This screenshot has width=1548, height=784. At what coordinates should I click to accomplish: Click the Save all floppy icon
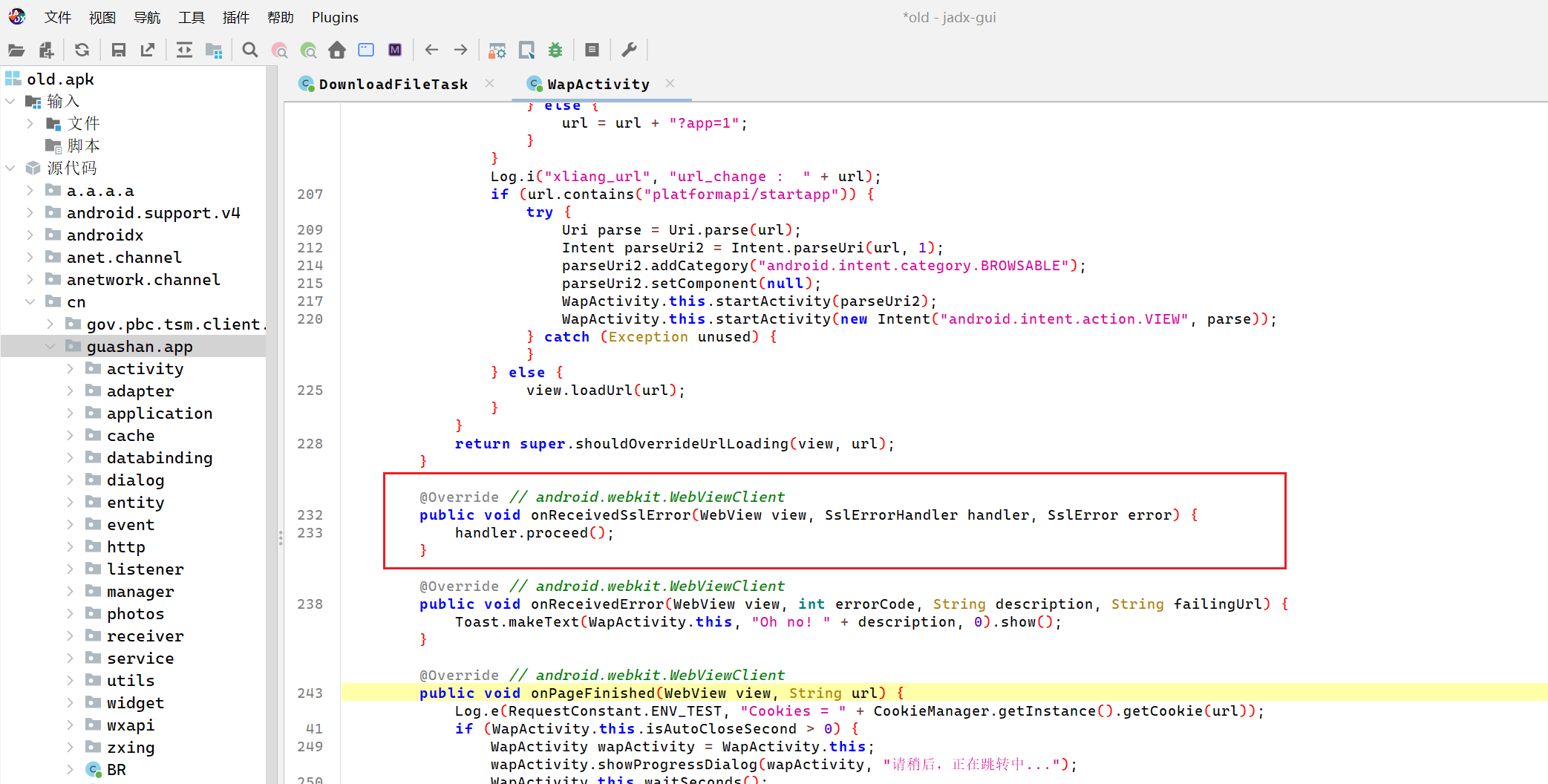[x=118, y=50]
